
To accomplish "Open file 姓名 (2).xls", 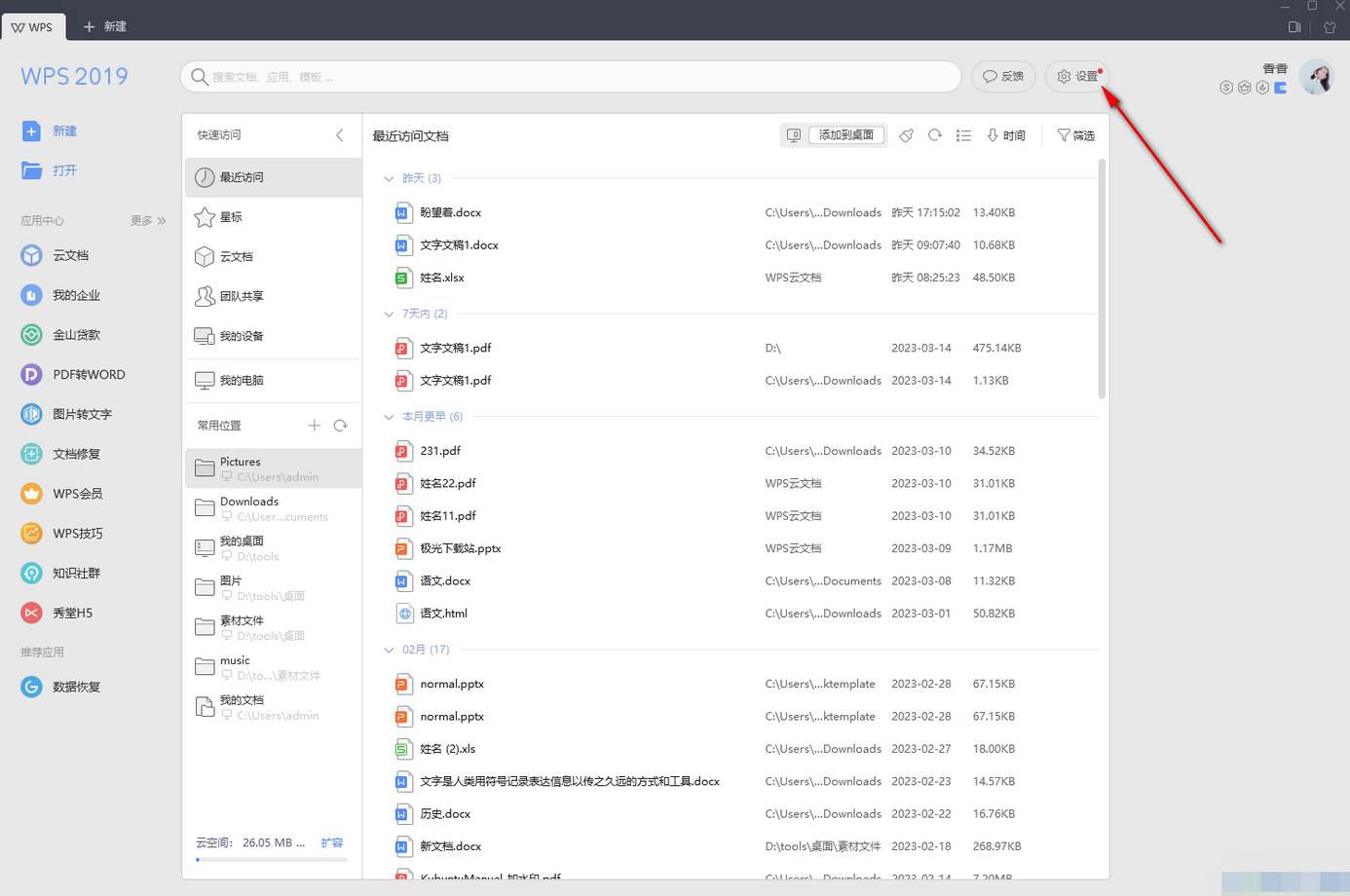I will 447,749.
